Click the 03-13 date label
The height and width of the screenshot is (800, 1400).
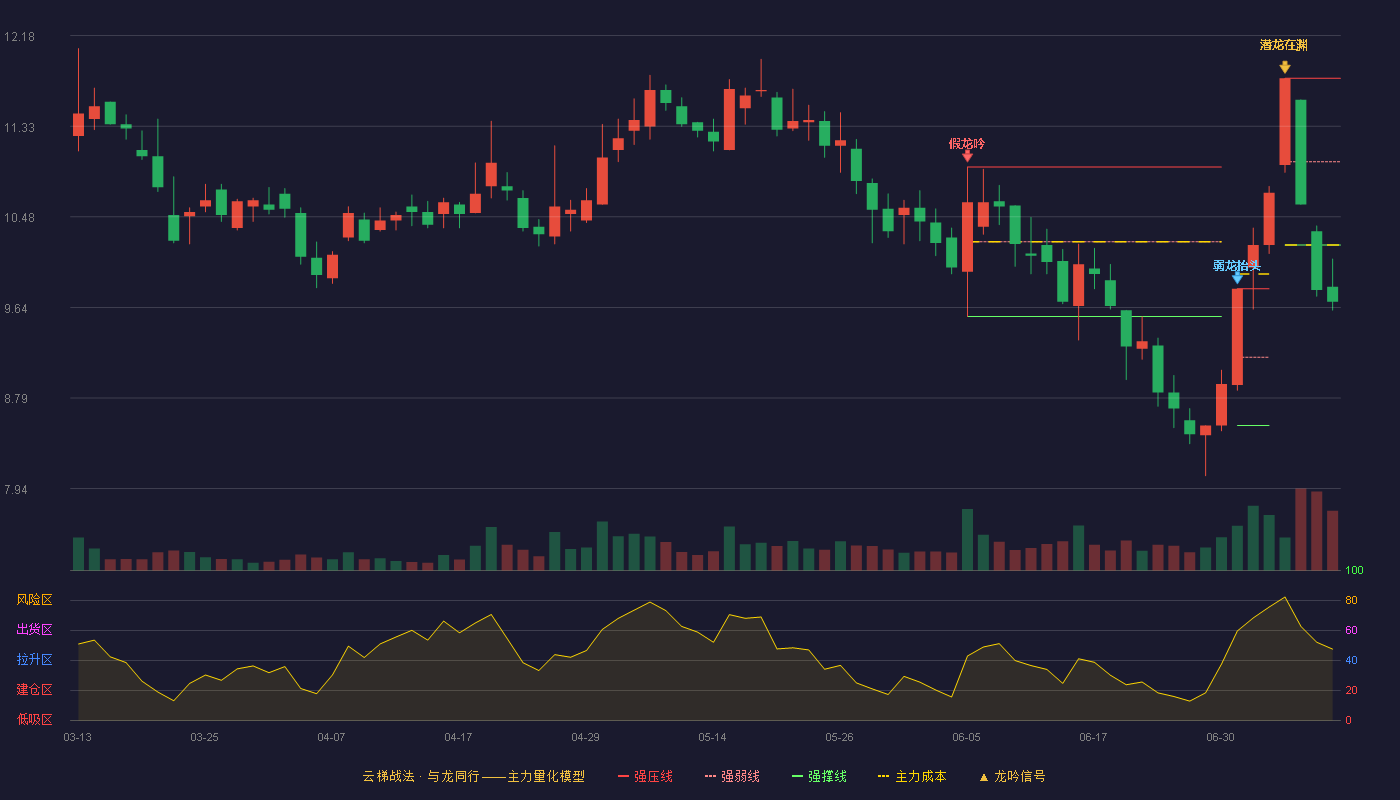point(77,737)
